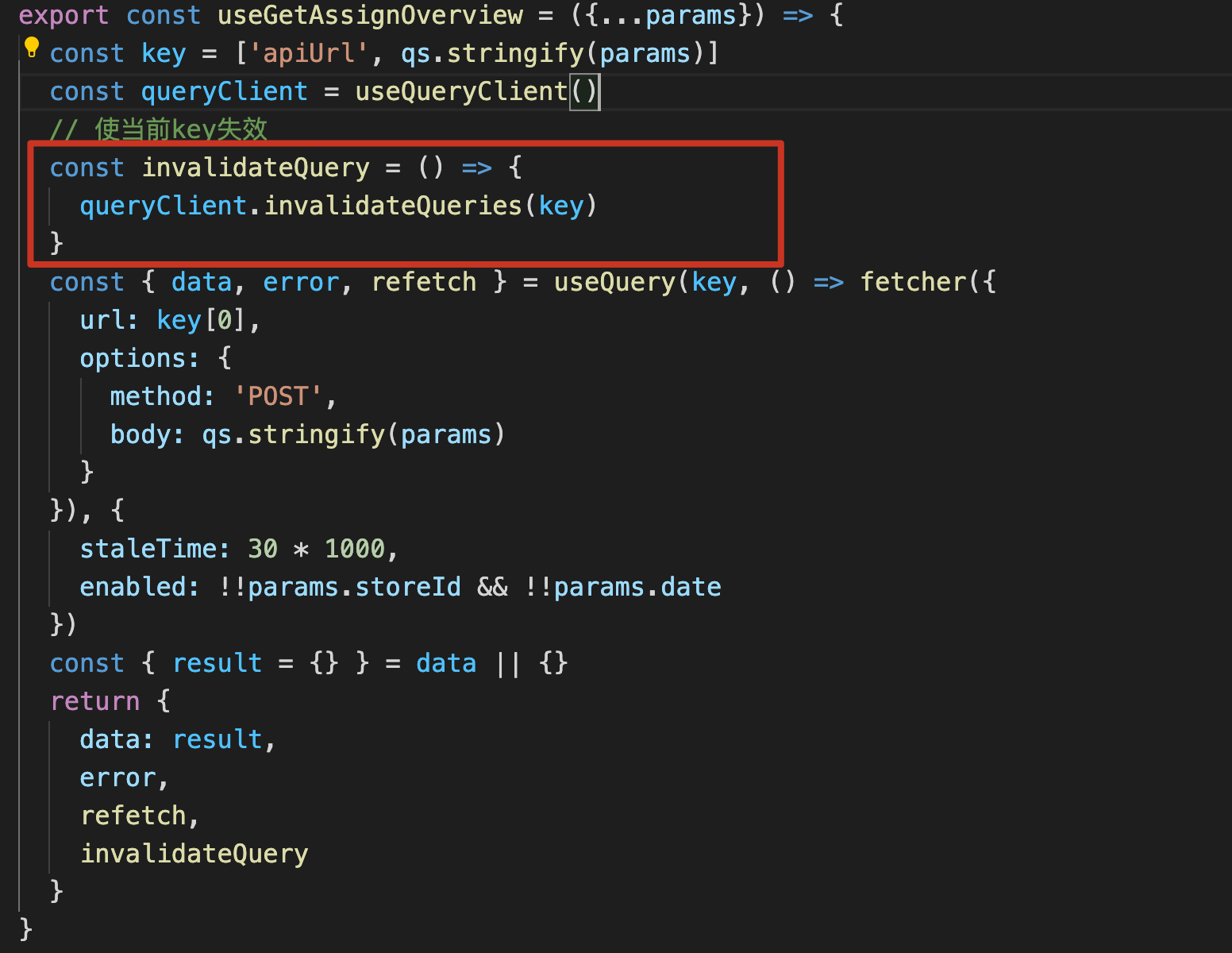
Task: Click the lightbulb quick-fix icon
Action: click(32, 48)
